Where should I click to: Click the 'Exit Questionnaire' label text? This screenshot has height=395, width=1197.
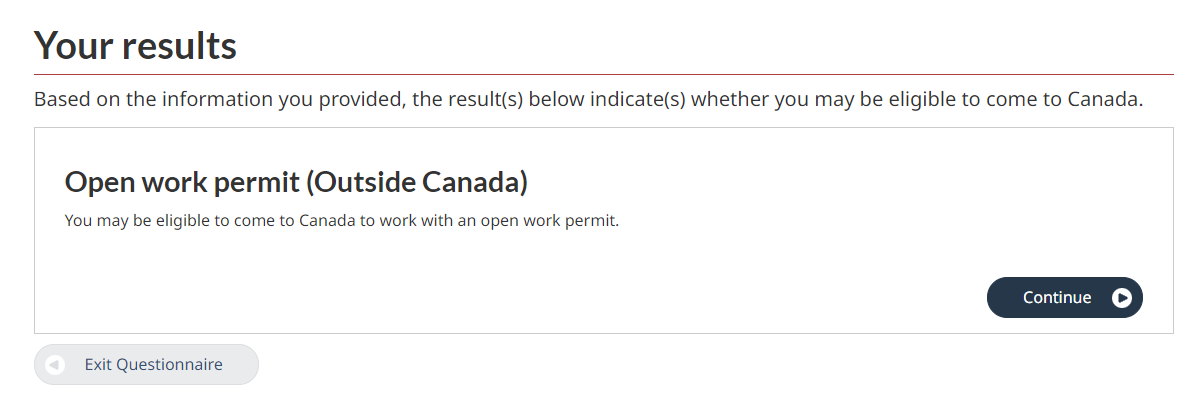point(153,364)
